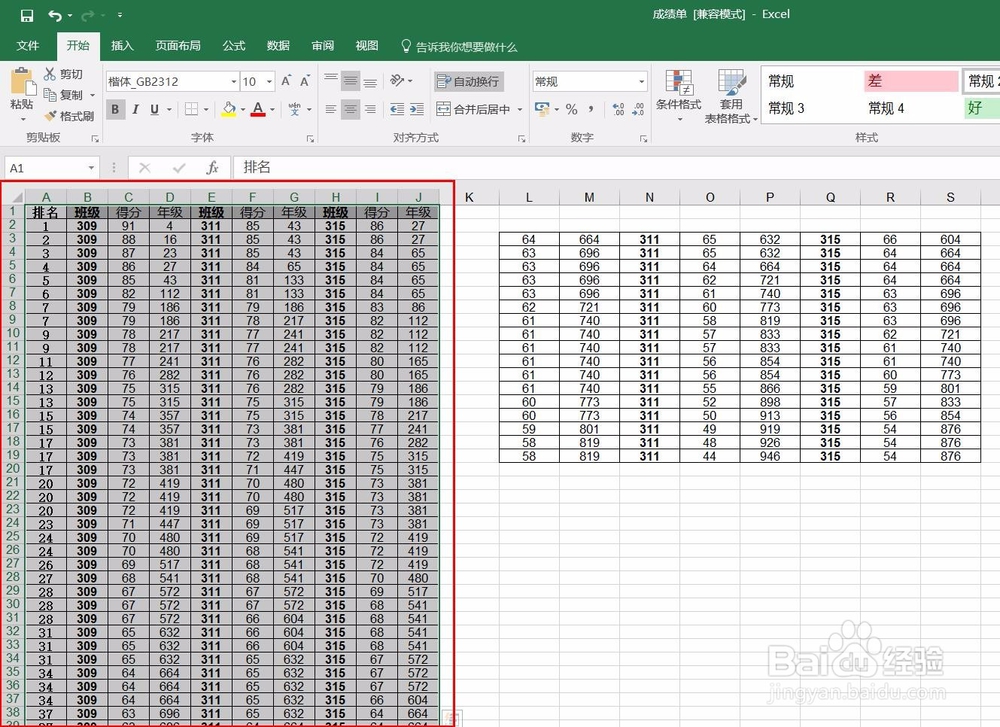Click the Cut (剪切) scissors icon
Image resolution: width=1000 pixels, height=727 pixels.
click(50, 74)
